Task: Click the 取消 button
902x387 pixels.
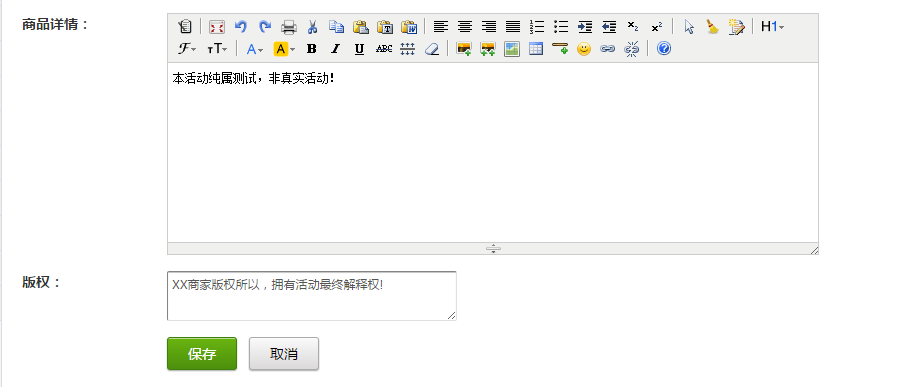Action: pos(284,354)
